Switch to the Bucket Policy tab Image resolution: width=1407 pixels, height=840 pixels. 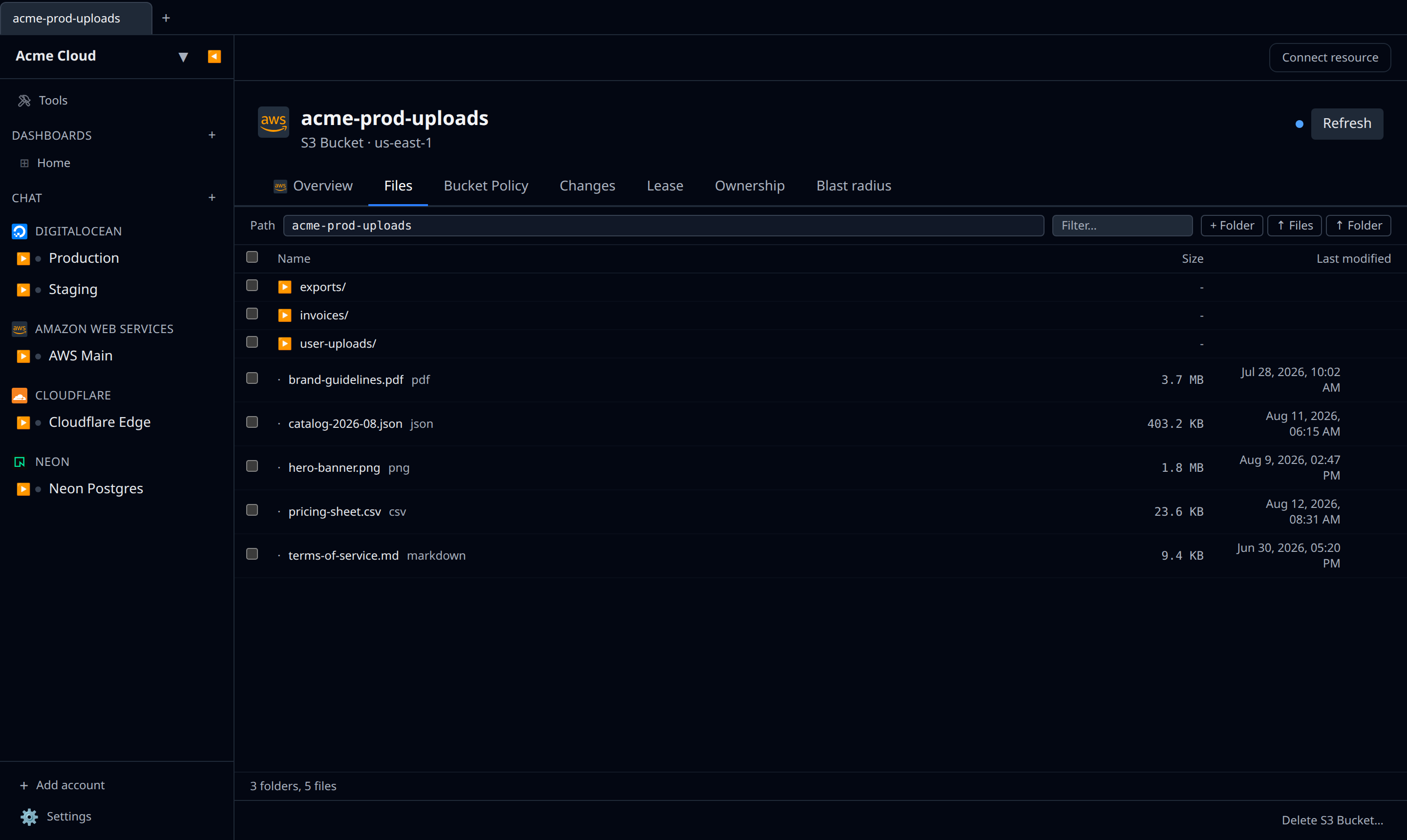[x=486, y=186]
